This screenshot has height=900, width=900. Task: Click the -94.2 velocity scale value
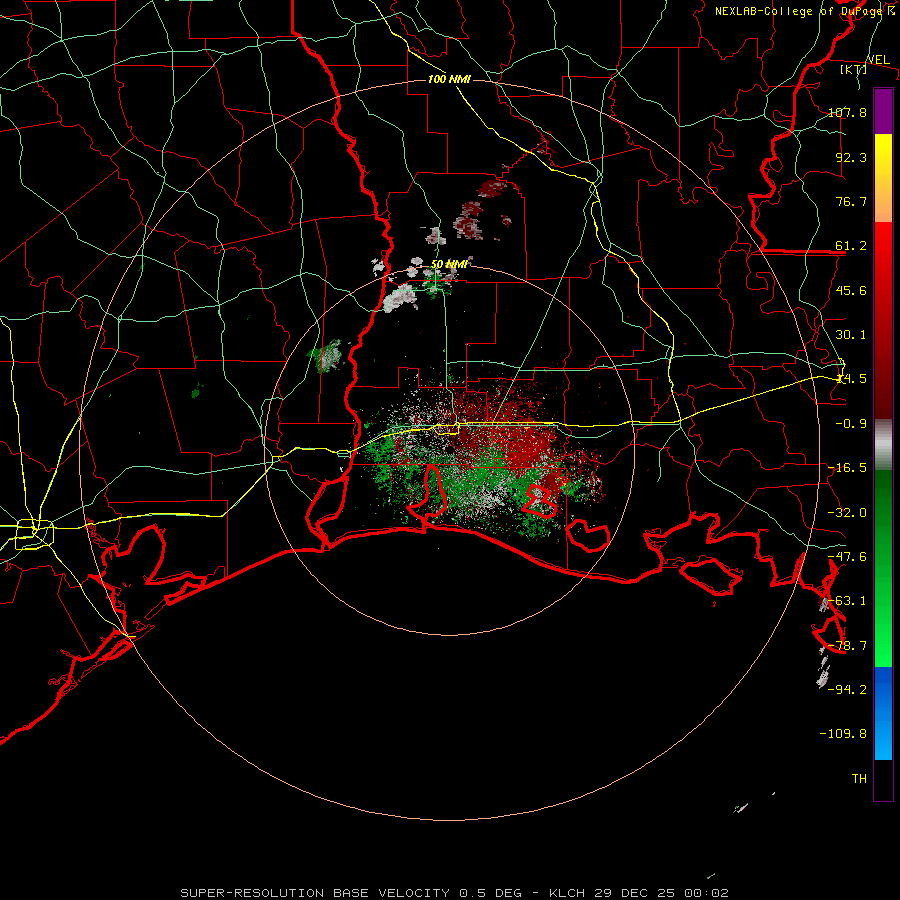(x=847, y=689)
